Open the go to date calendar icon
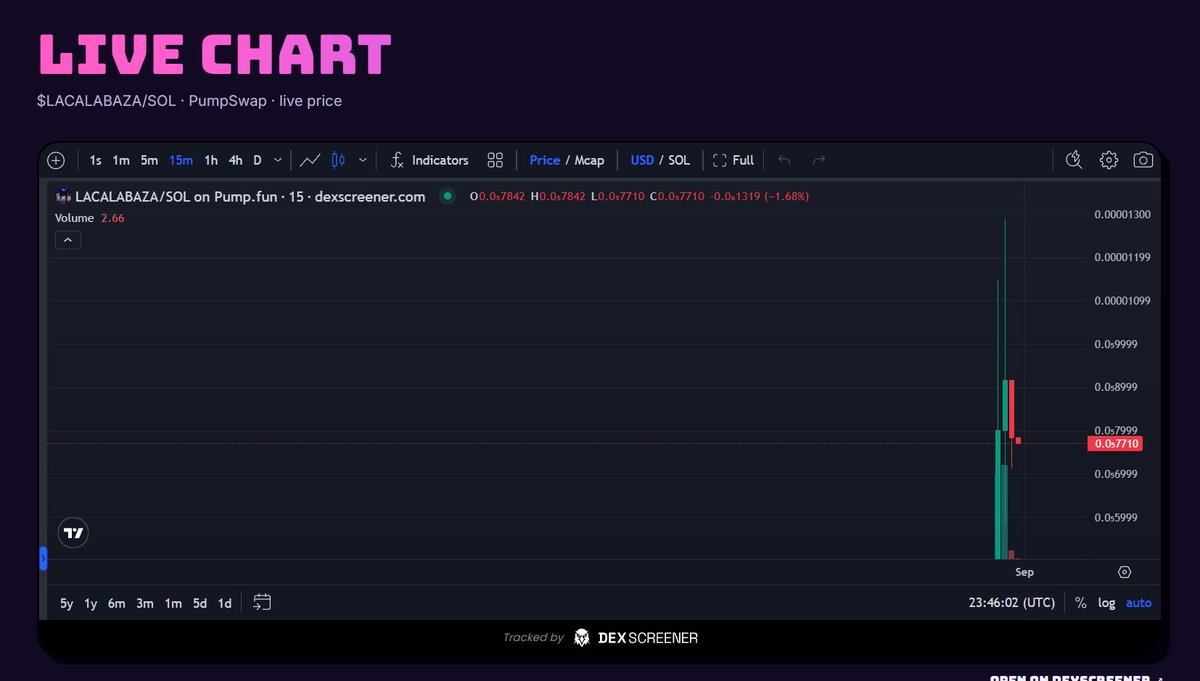This screenshot has height=681, width=1200. [262, 602]
